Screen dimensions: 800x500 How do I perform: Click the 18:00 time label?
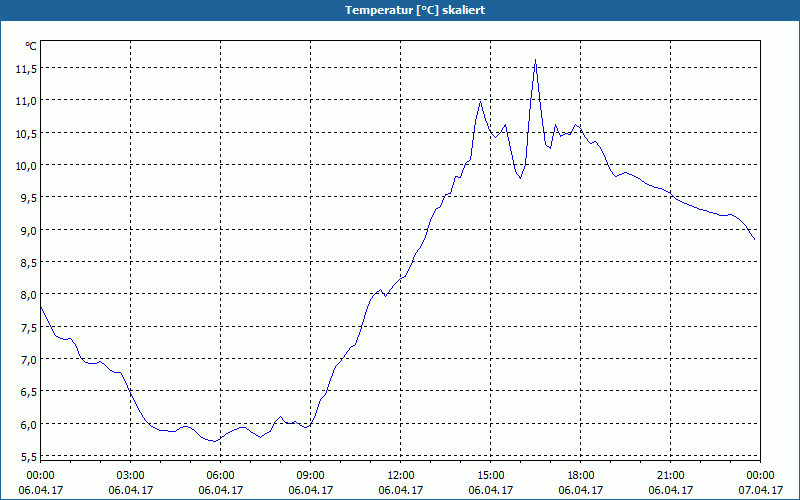pyautogui.click(x=581, y=476)
